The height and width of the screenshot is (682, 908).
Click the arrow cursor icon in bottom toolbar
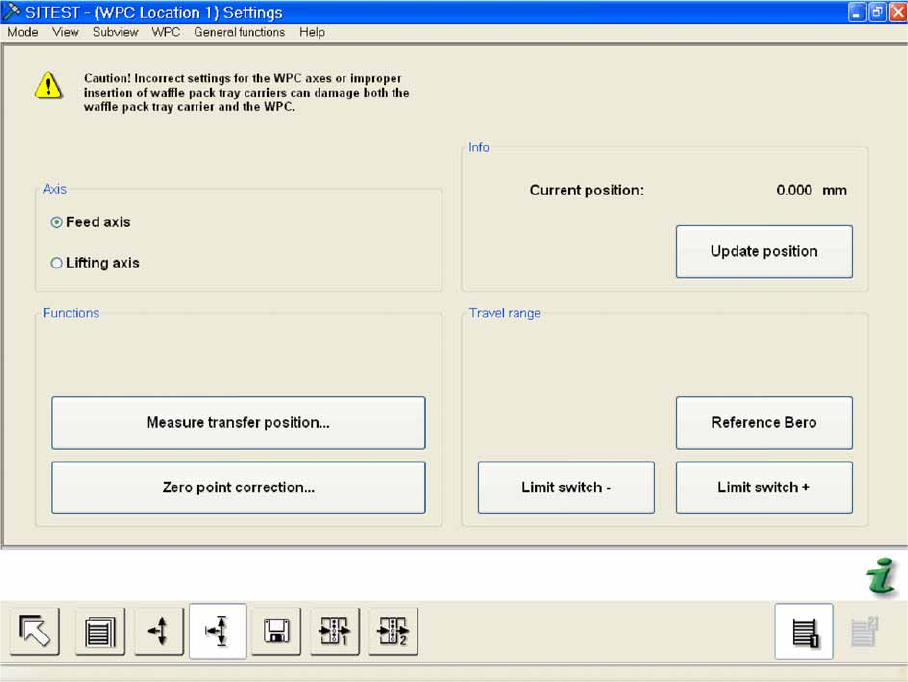(35, 631)
